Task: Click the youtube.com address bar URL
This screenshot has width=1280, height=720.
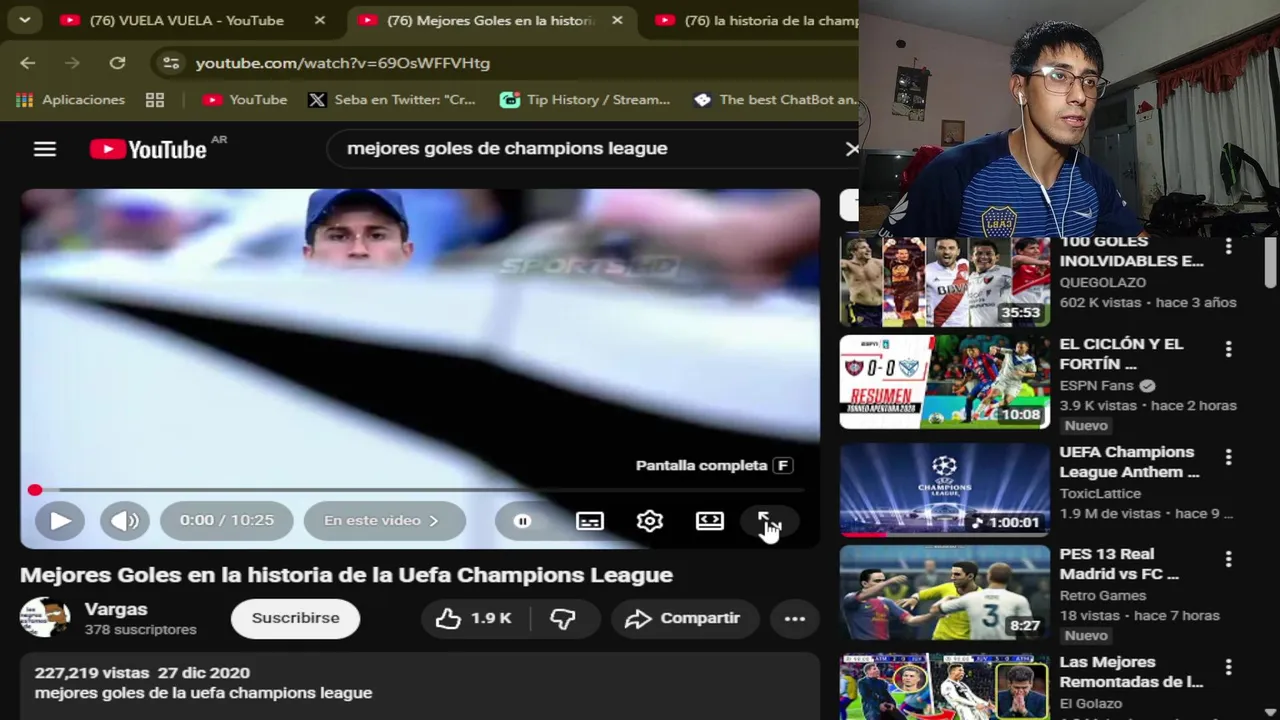Action: point(342,63)
